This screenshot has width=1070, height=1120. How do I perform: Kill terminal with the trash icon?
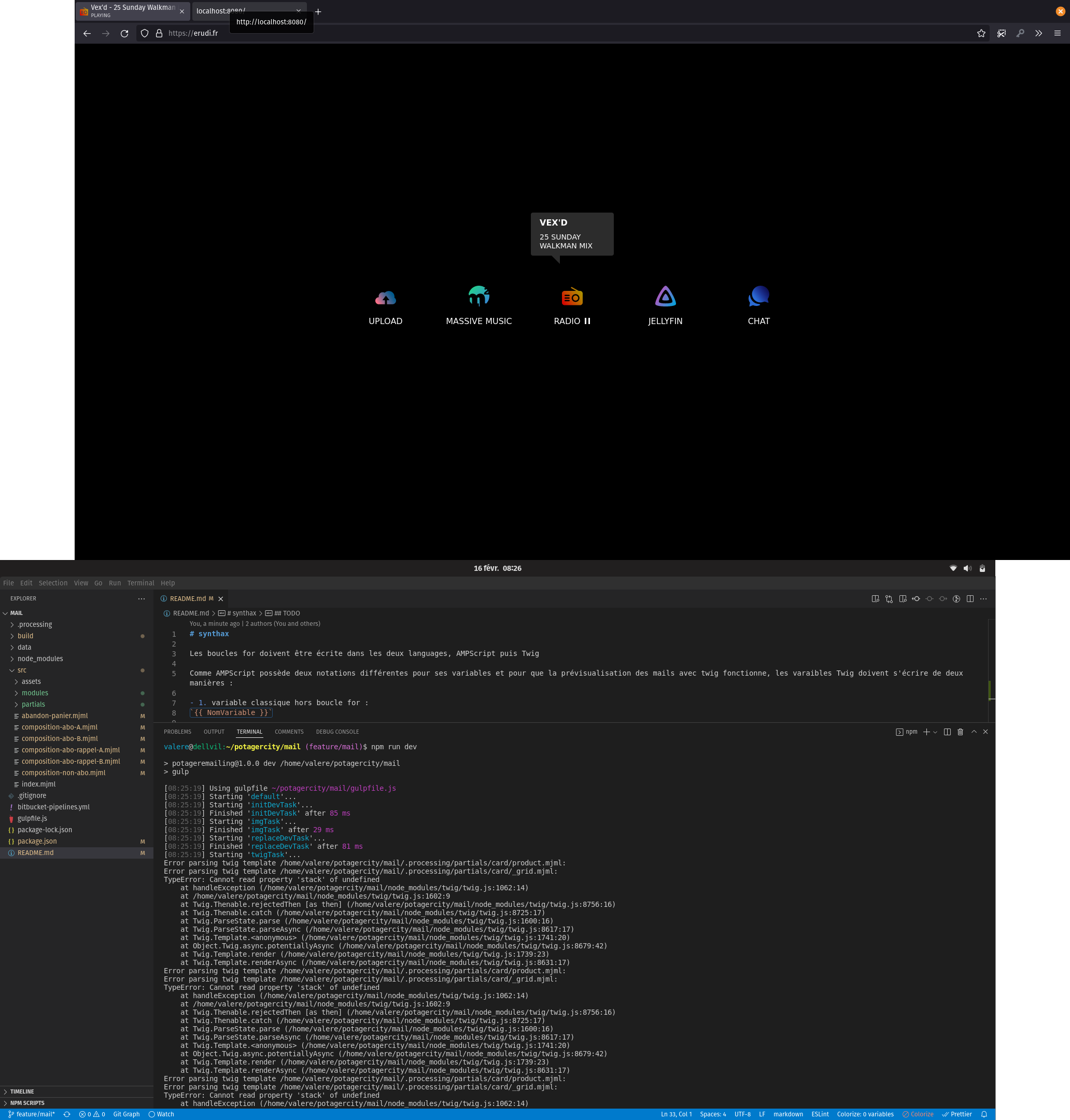tap(960, 732)
